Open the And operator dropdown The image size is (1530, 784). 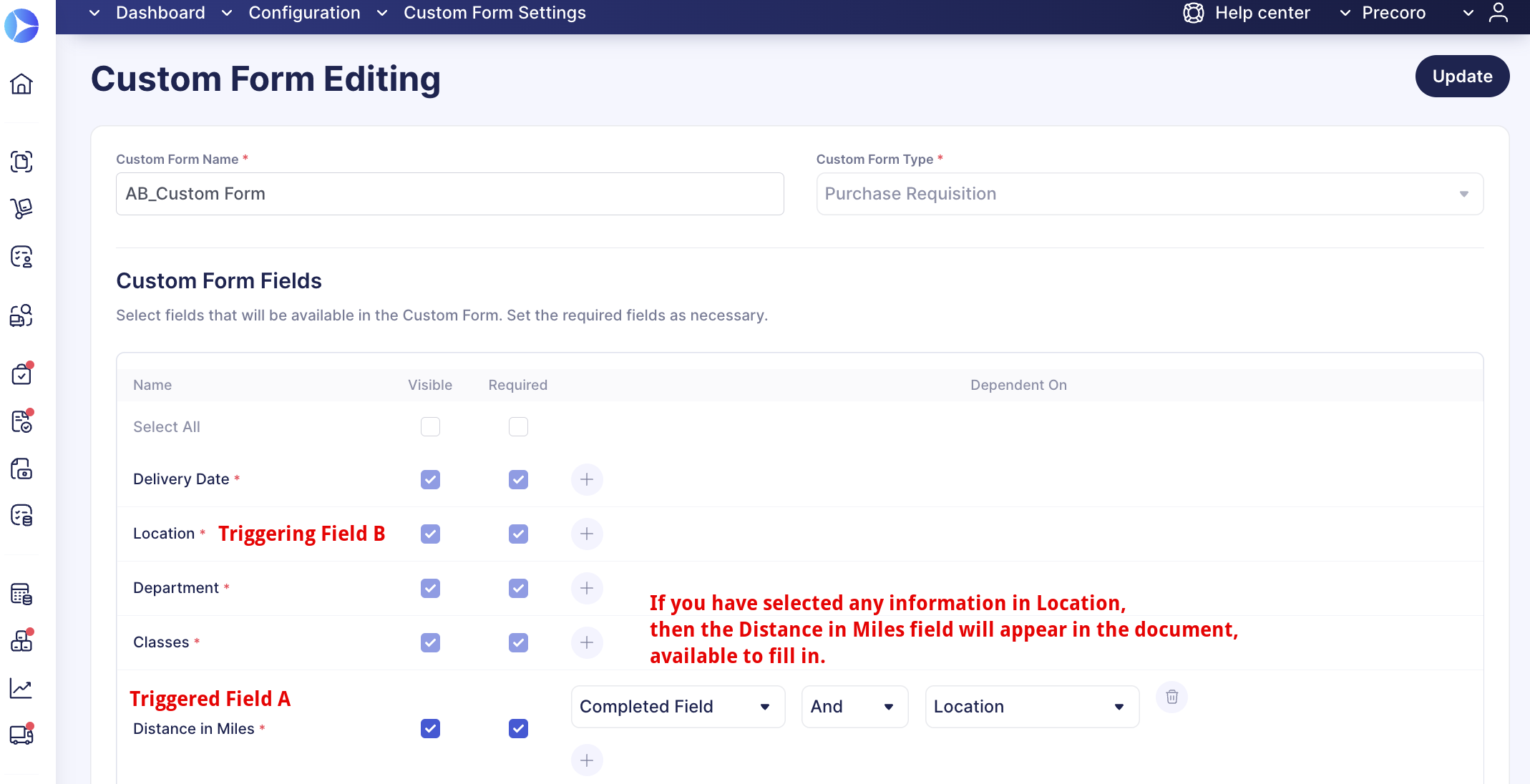coord(854,707)
